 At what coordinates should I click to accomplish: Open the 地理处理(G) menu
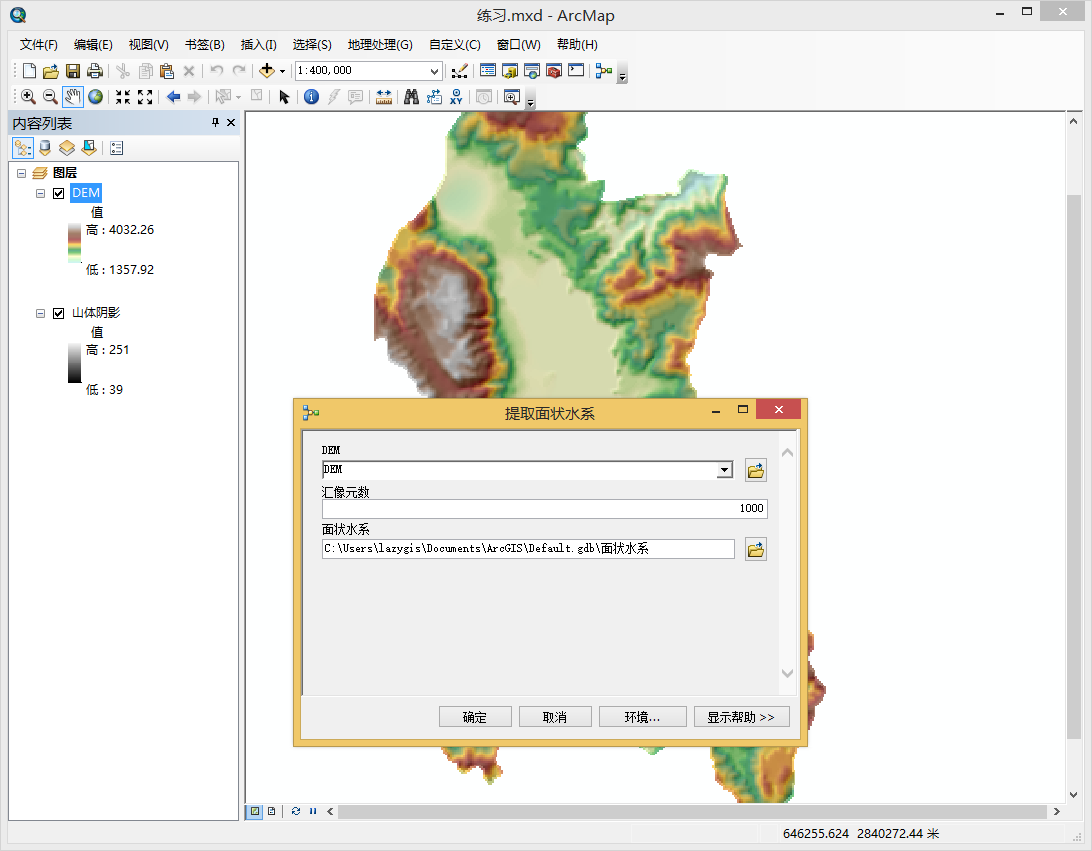pyautogui.click(x=380, y=45)
